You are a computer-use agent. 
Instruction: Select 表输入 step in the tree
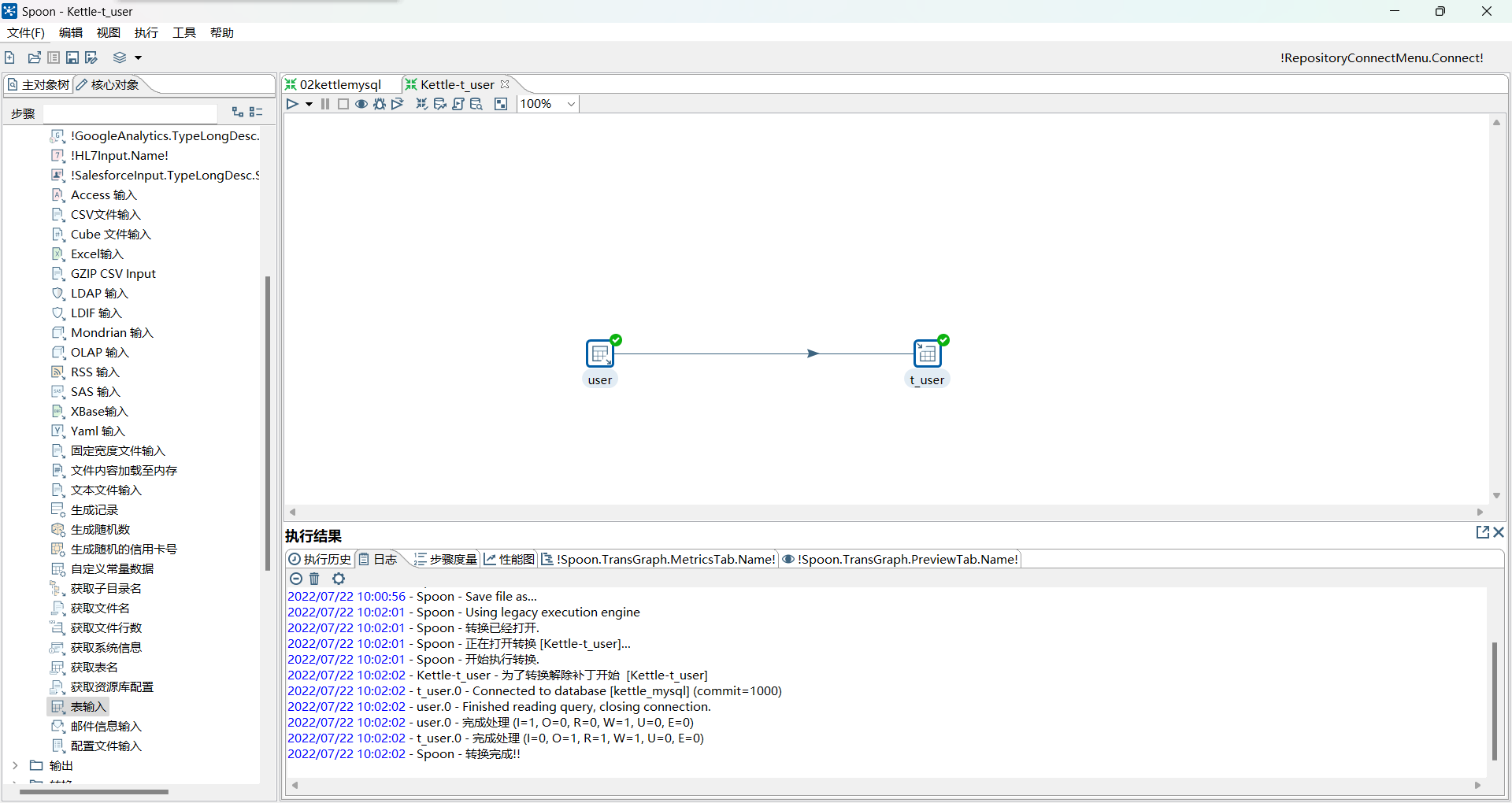[87, 706]
